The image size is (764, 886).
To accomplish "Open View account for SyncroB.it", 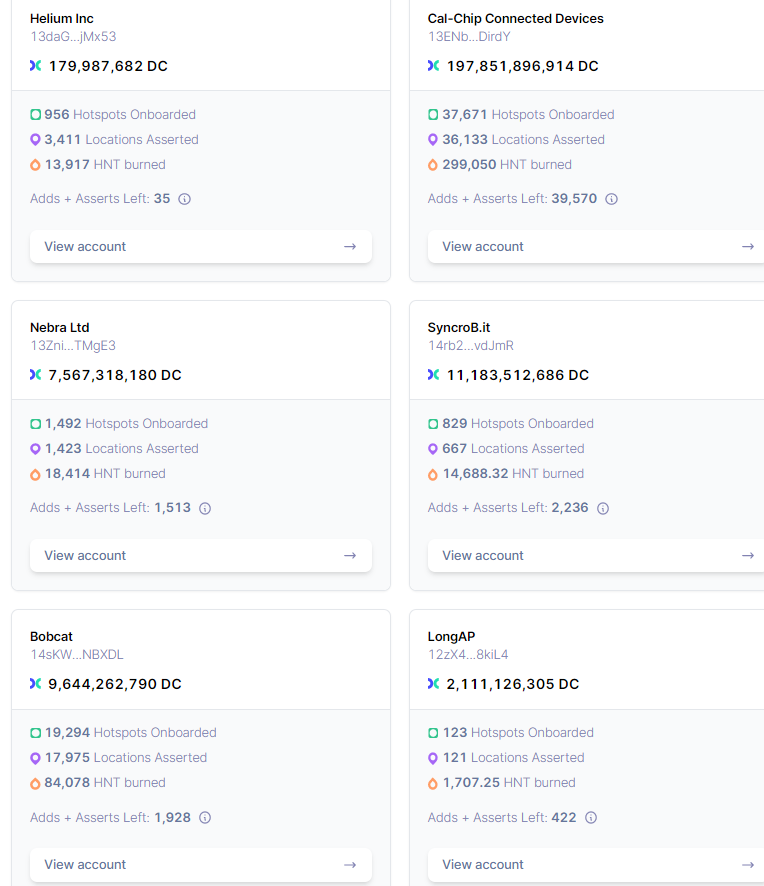I will [x=596, y=555].
